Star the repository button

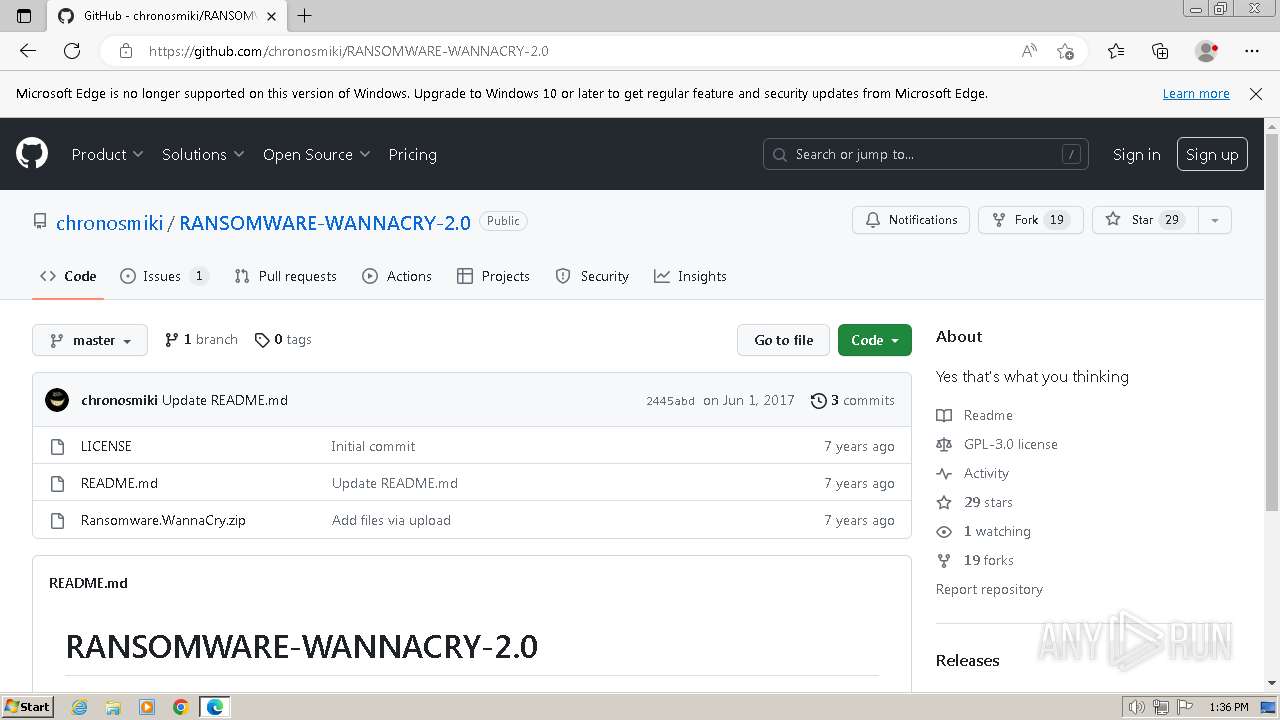point(1146,220)
